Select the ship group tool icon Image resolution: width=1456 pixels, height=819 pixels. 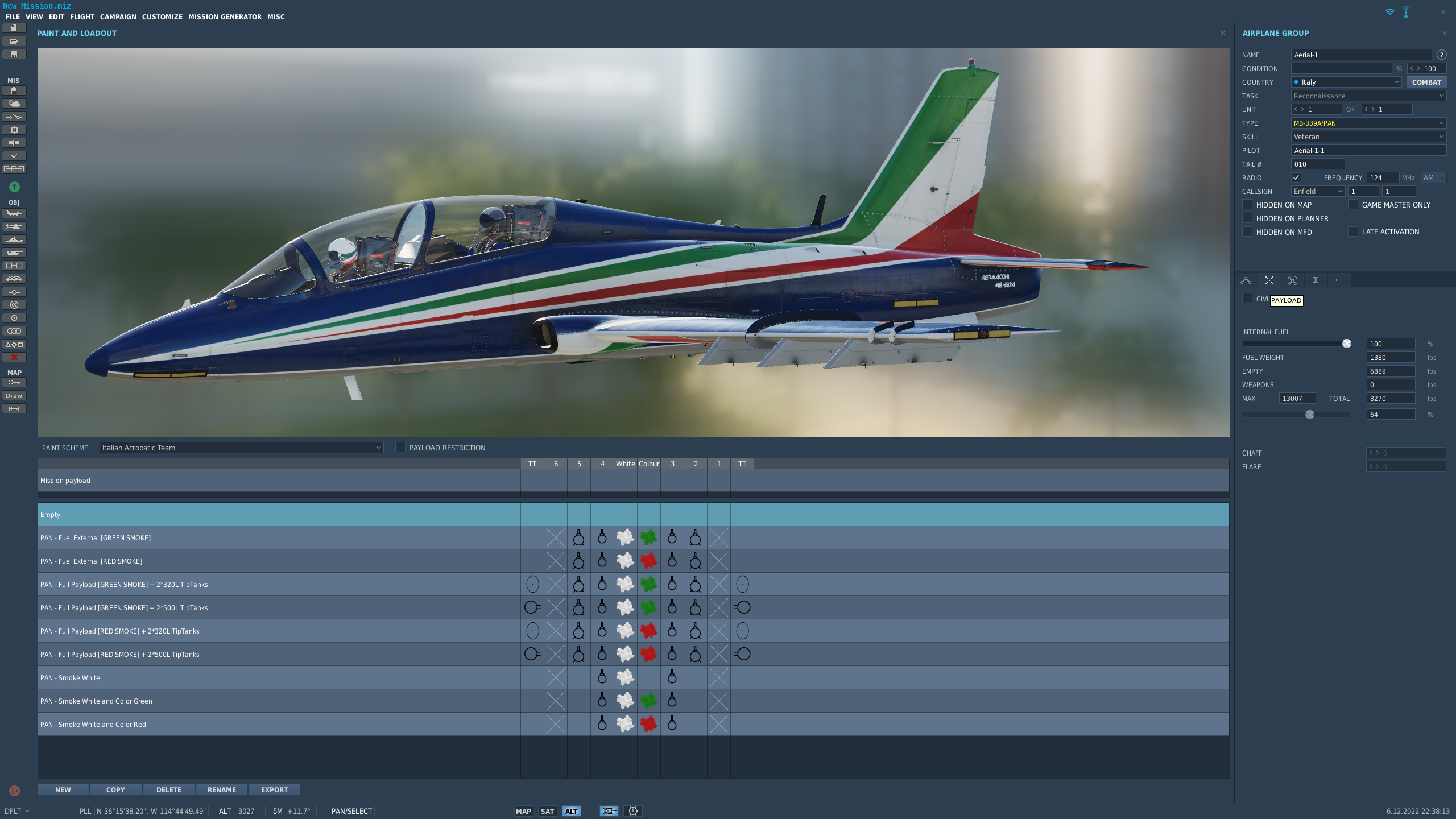14,239
